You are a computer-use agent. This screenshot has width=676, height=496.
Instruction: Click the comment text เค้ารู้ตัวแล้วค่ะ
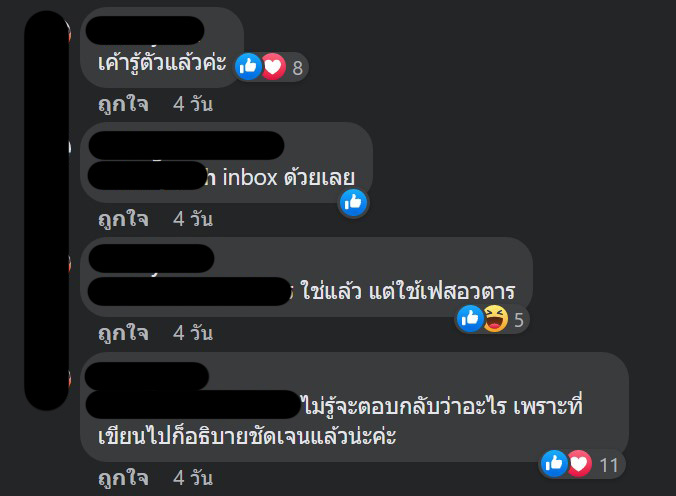tap(162, 63)
